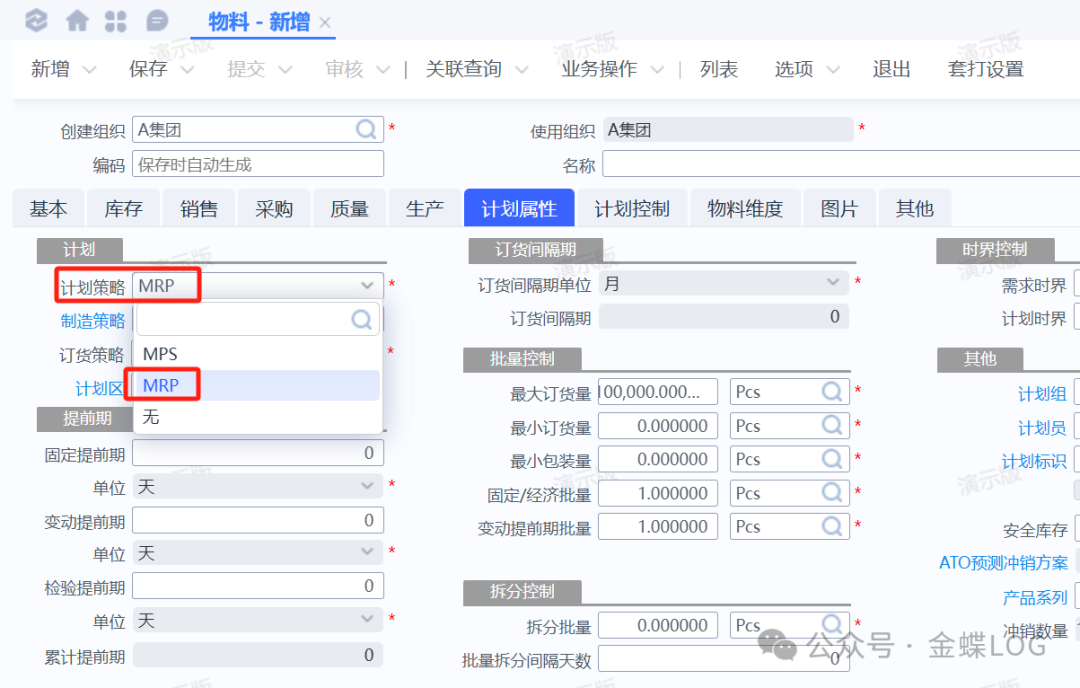Click search icon in 创建组织 field
The width and height of the screenshot is (1080, 688).
click(367, 130)
